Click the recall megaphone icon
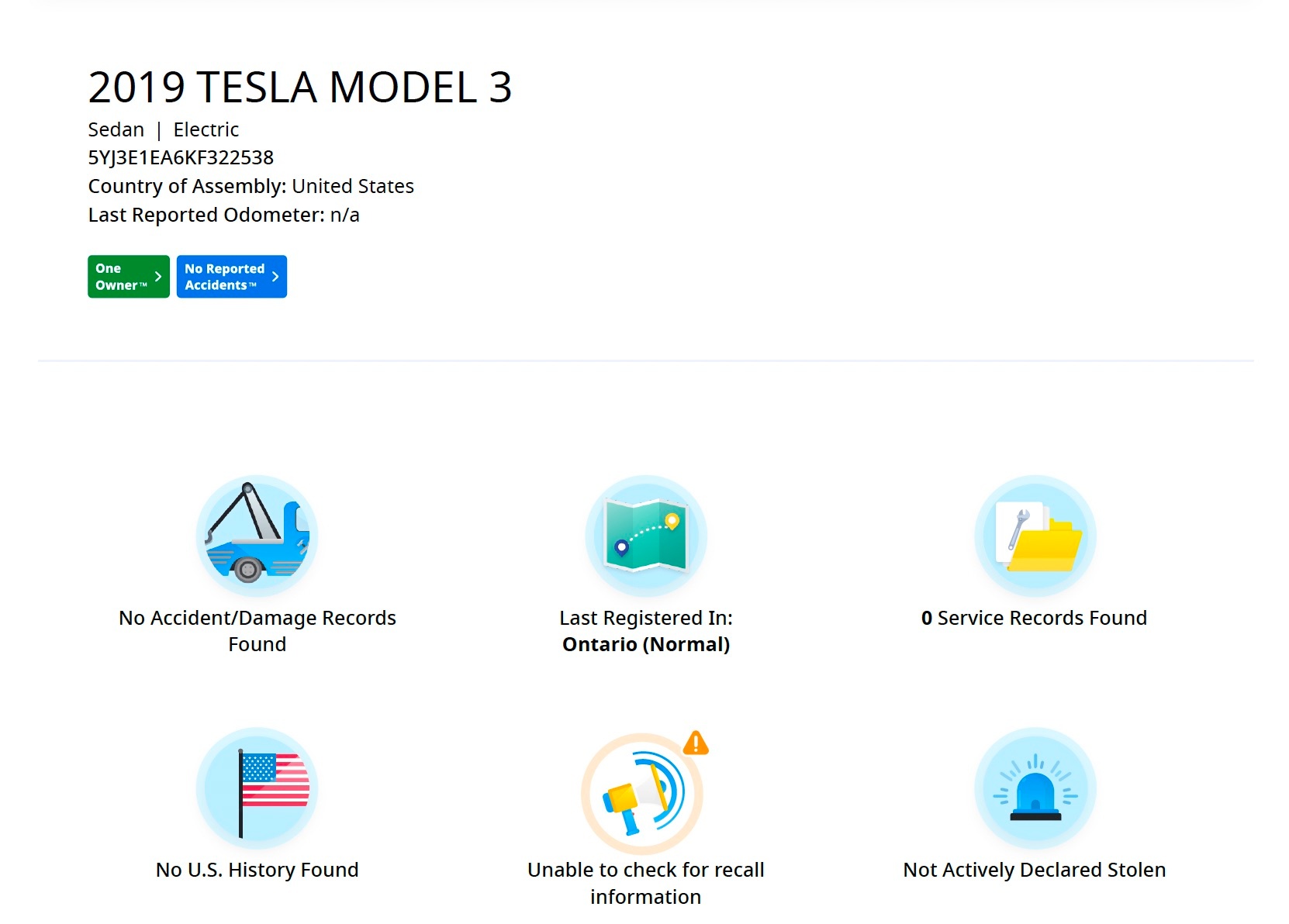Viewport: 1289px width, 924px height. (642, 793)
